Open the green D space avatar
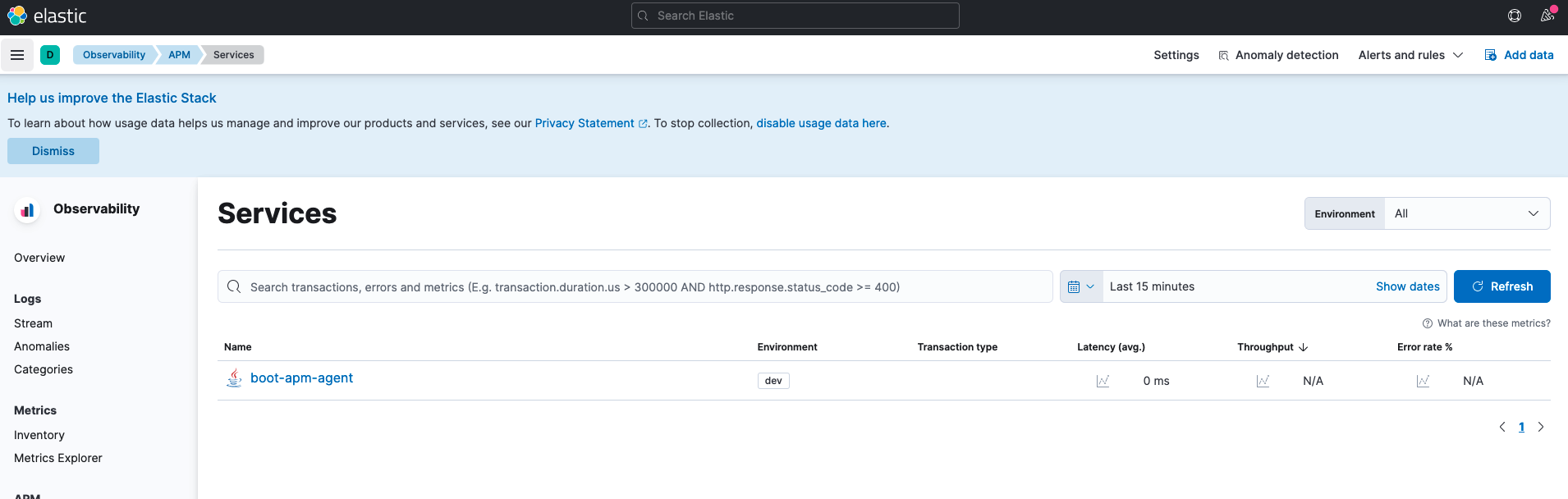 click(x=50, y=55)
